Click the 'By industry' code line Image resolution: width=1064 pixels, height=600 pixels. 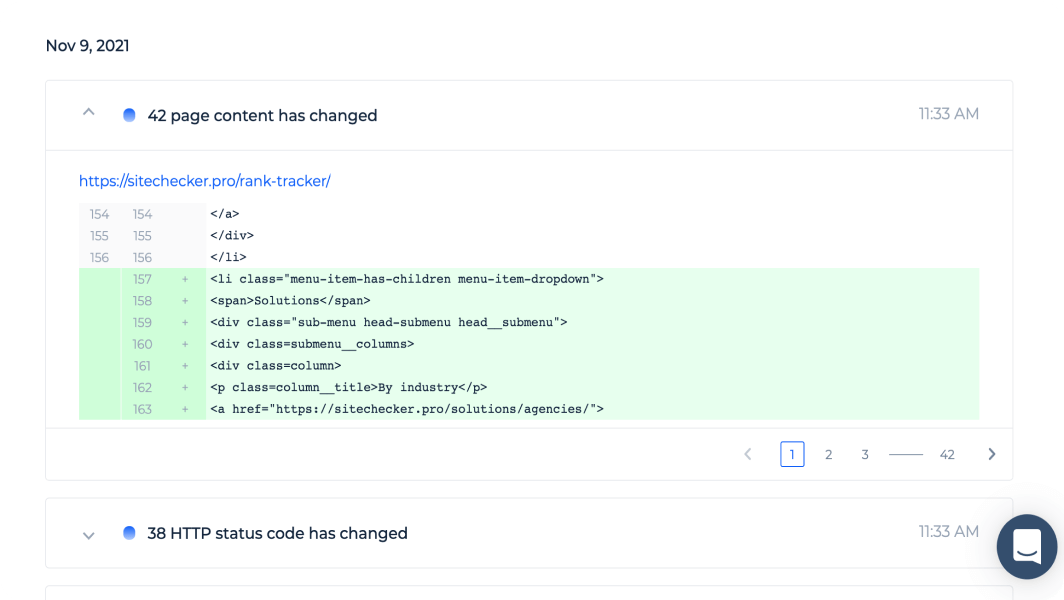coord(349,388)
